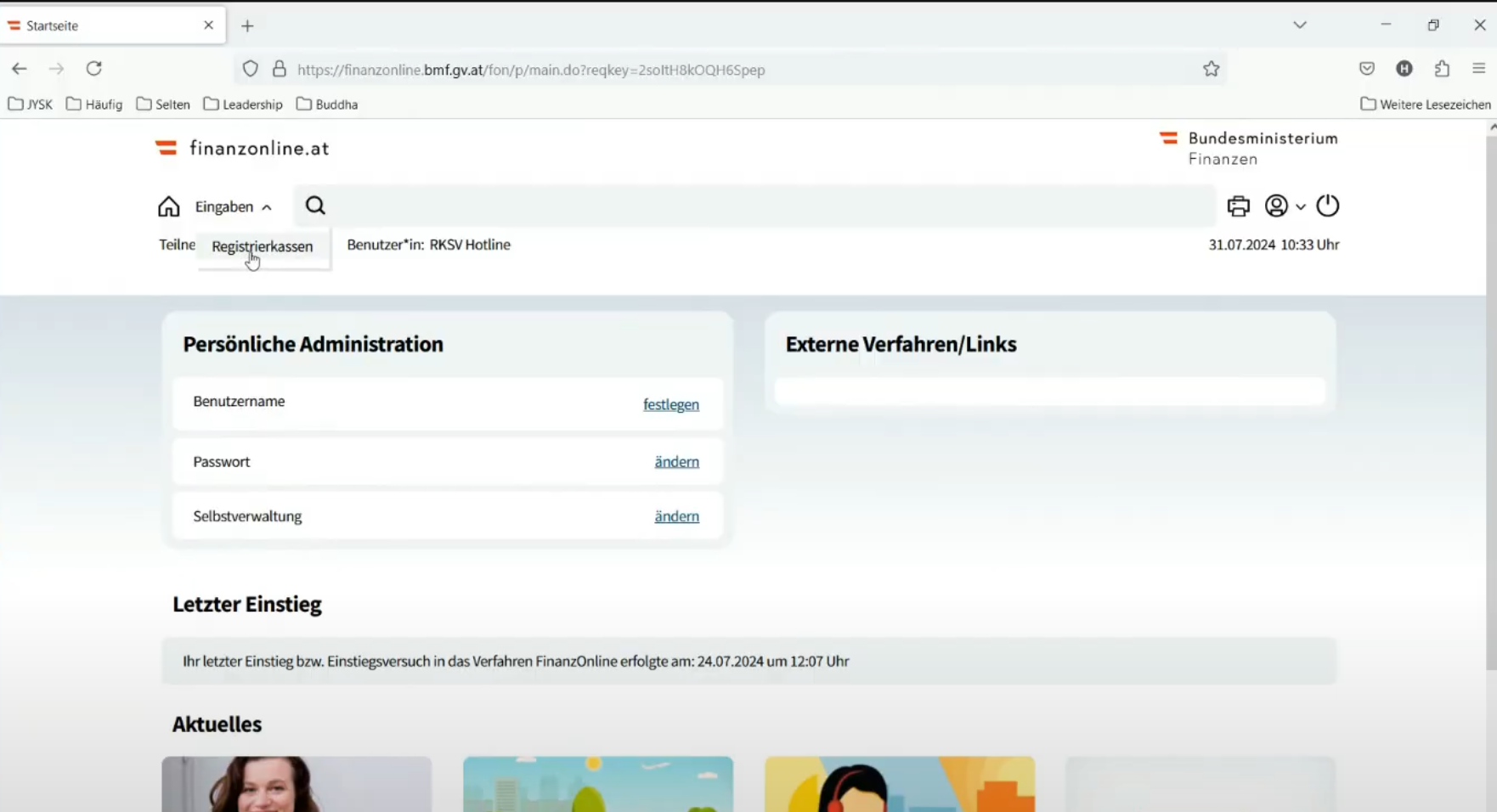Click the woman portrait news thumbnail
This screenshot has width=1497, height=812.
point(297,784)
